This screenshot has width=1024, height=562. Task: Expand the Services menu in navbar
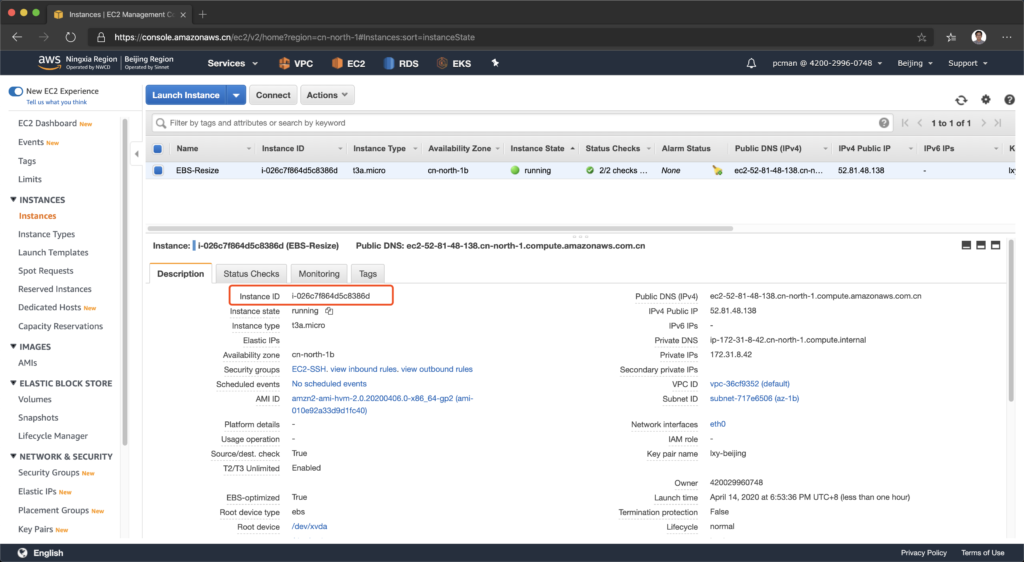pyautogui.click(x=231, y=63)
